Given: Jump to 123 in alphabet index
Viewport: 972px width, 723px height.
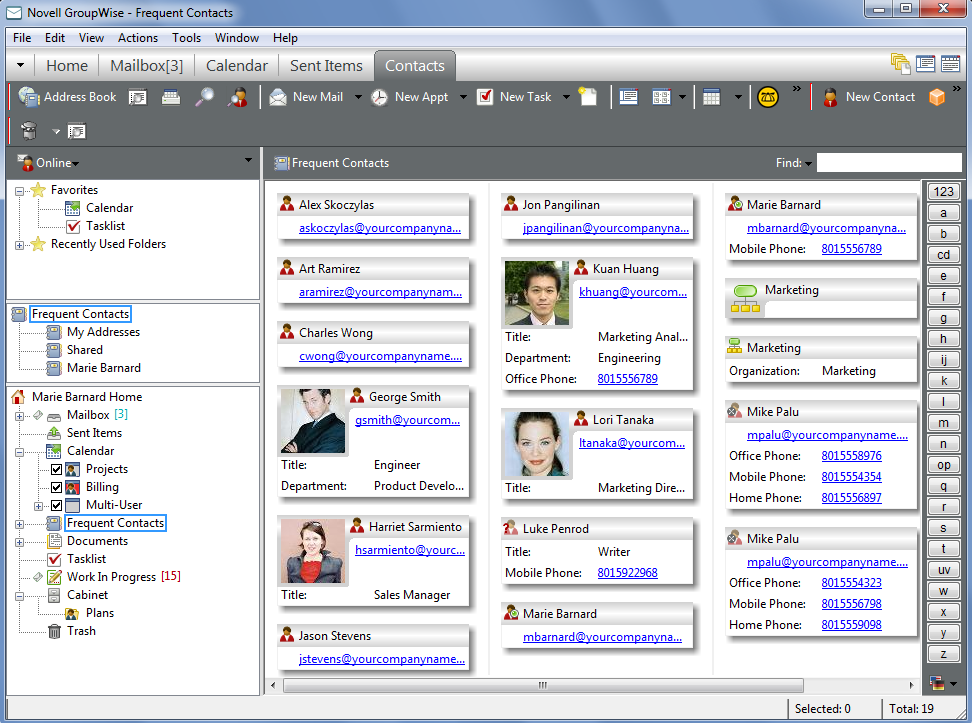Looking at the screenshot, I should coord(943,192).
